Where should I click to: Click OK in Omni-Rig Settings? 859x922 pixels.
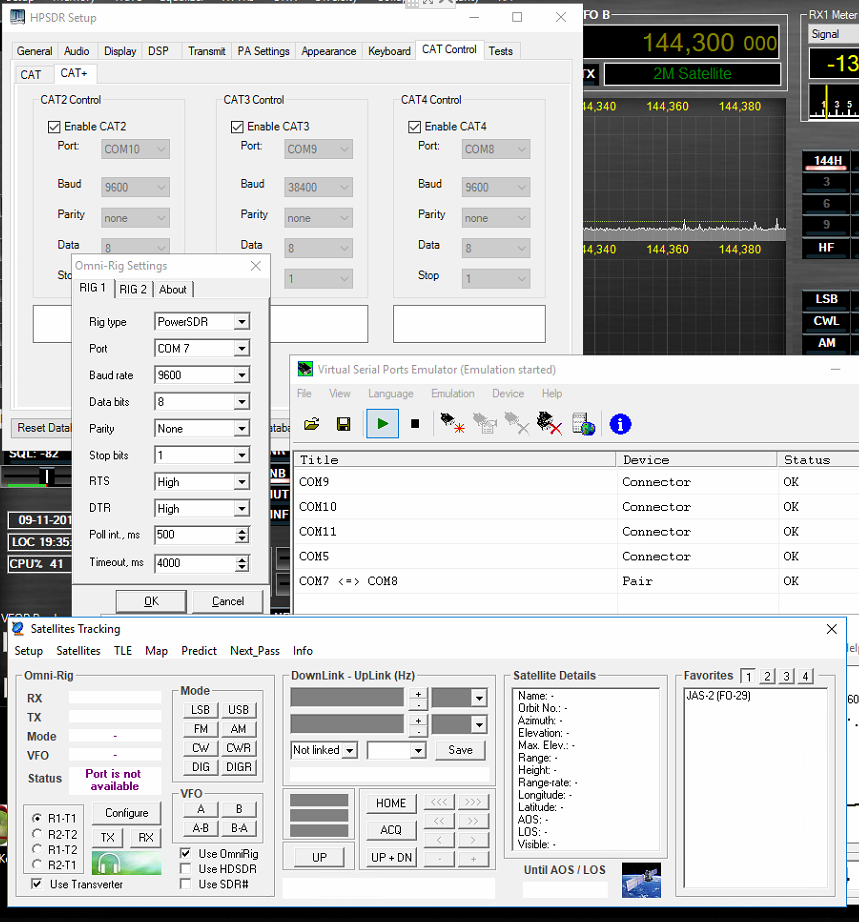coord(151,601)
